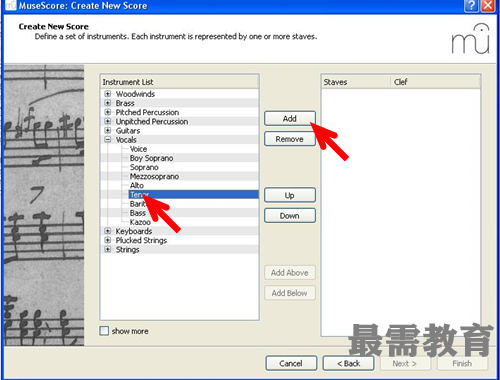This screenshot has height=380, width=500.
Task: Expand the Plucked Strings group
Action: click(108, 240)
